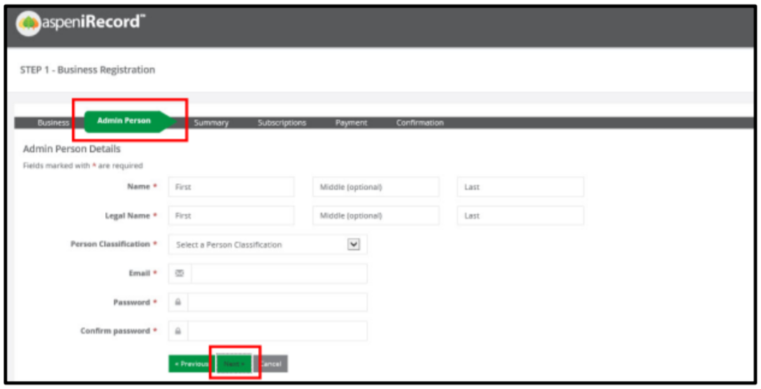The width and height of the screenshot is (761, 389).
Task: Click the 'STEP 1 - Business Registration' heading
Action: pos(87,70)
